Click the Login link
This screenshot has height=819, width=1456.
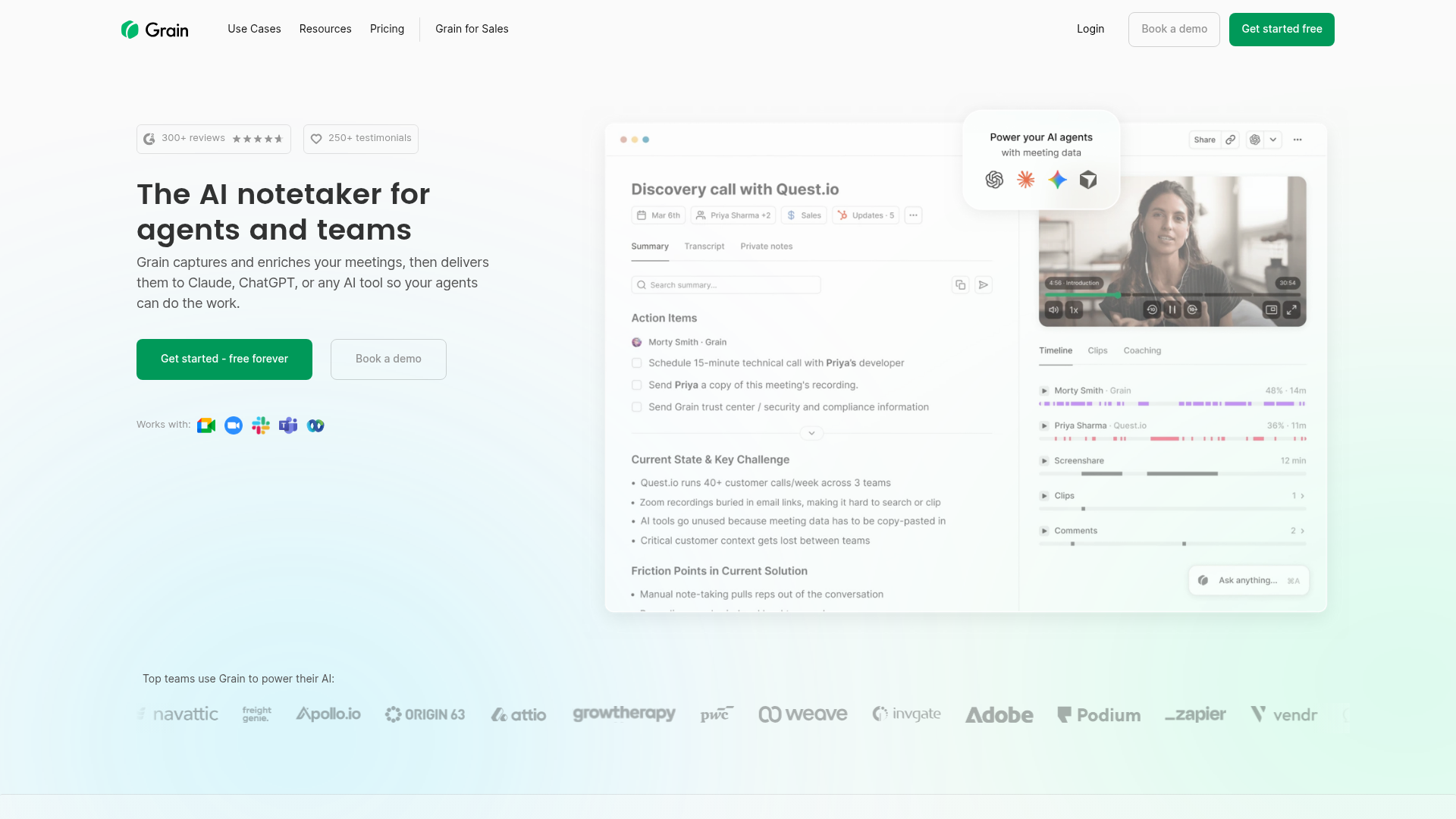pos(1090,29)
